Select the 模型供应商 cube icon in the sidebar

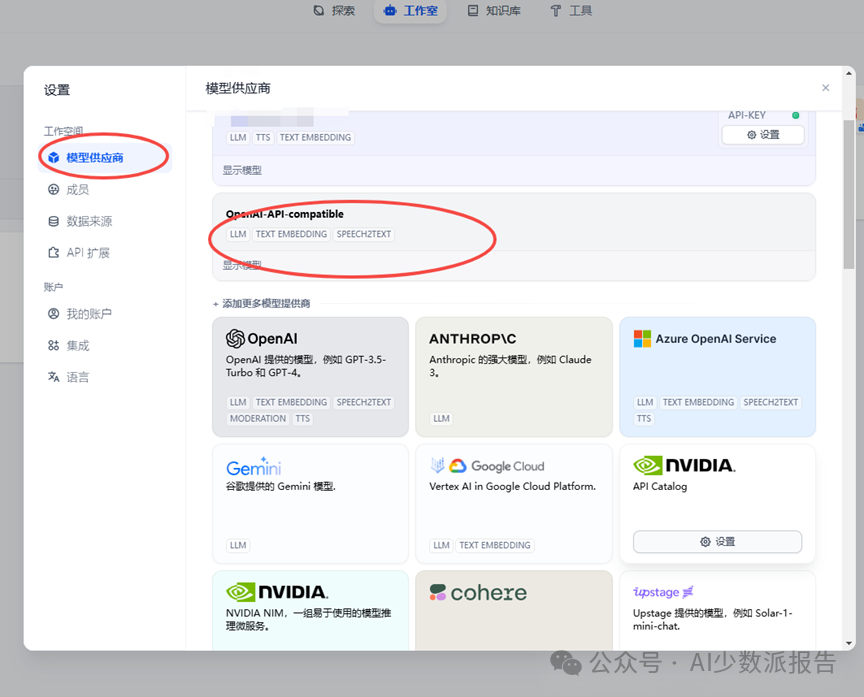[x=53, y=158]
